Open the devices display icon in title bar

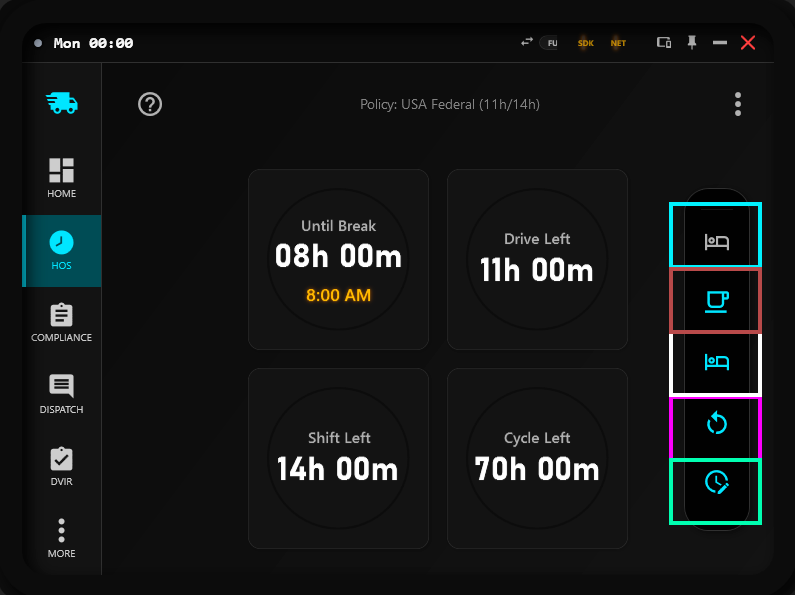(x=664, y=43)
